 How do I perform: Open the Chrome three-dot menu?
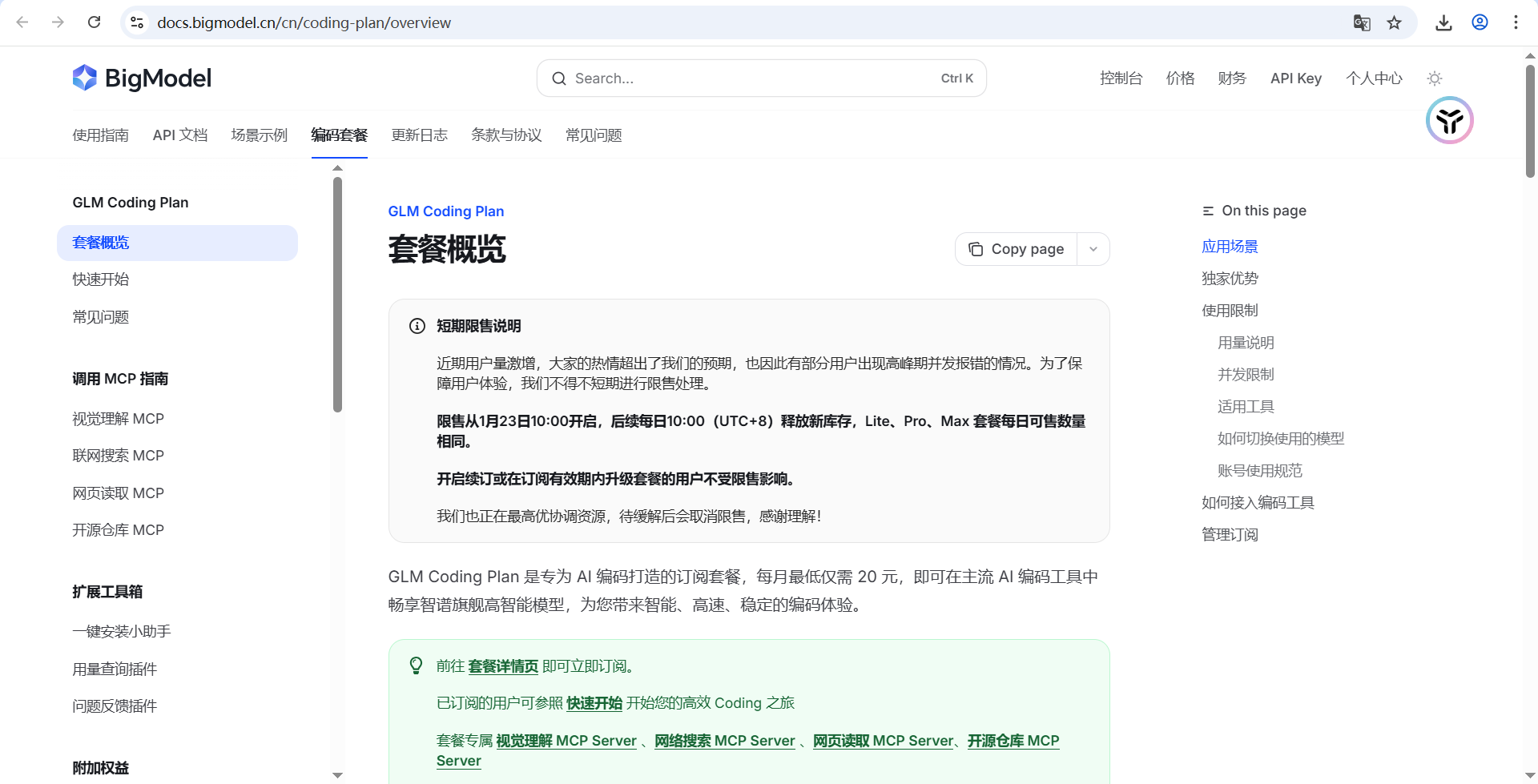1516,22
